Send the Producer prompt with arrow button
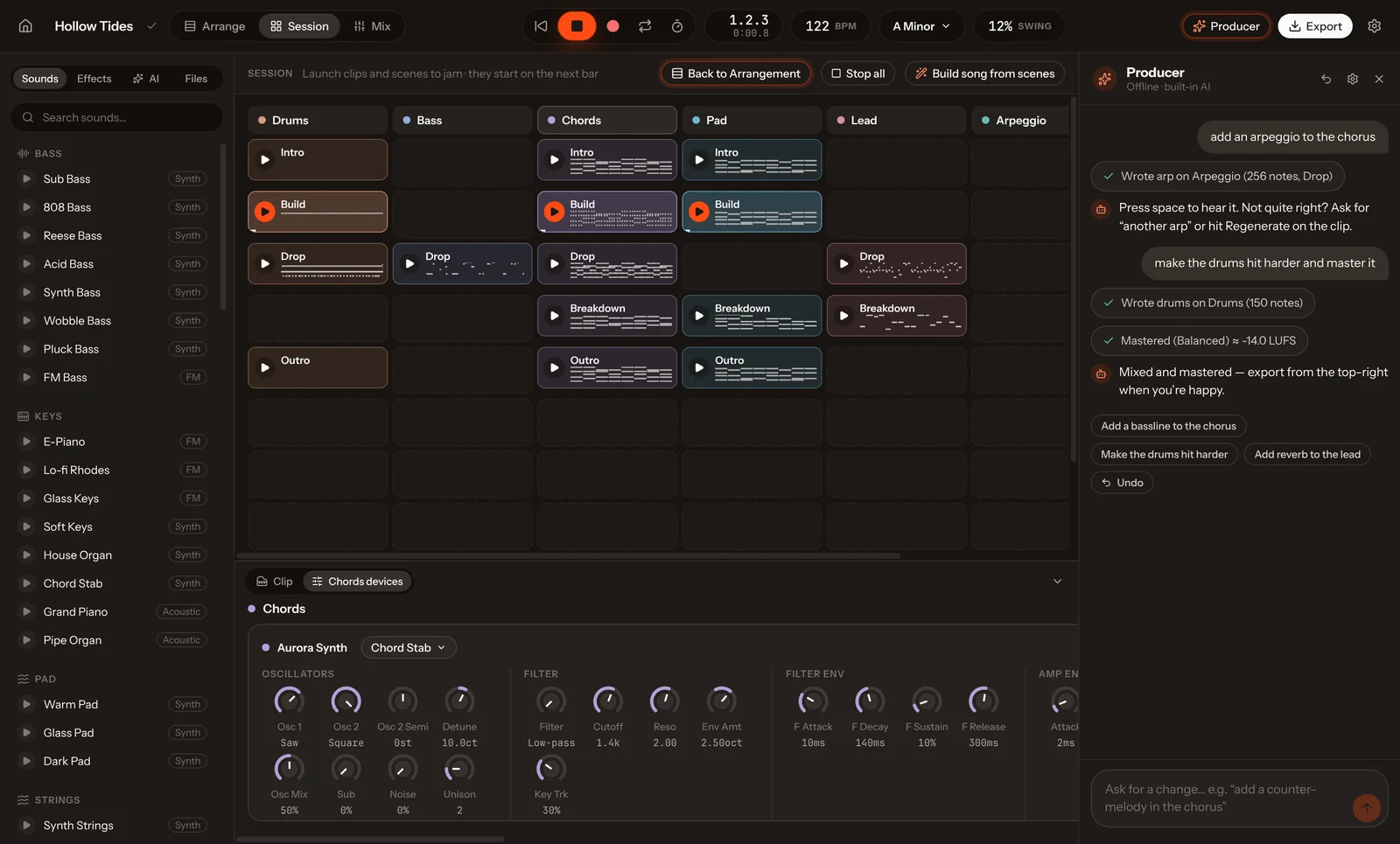 (x=1367, y=808)
